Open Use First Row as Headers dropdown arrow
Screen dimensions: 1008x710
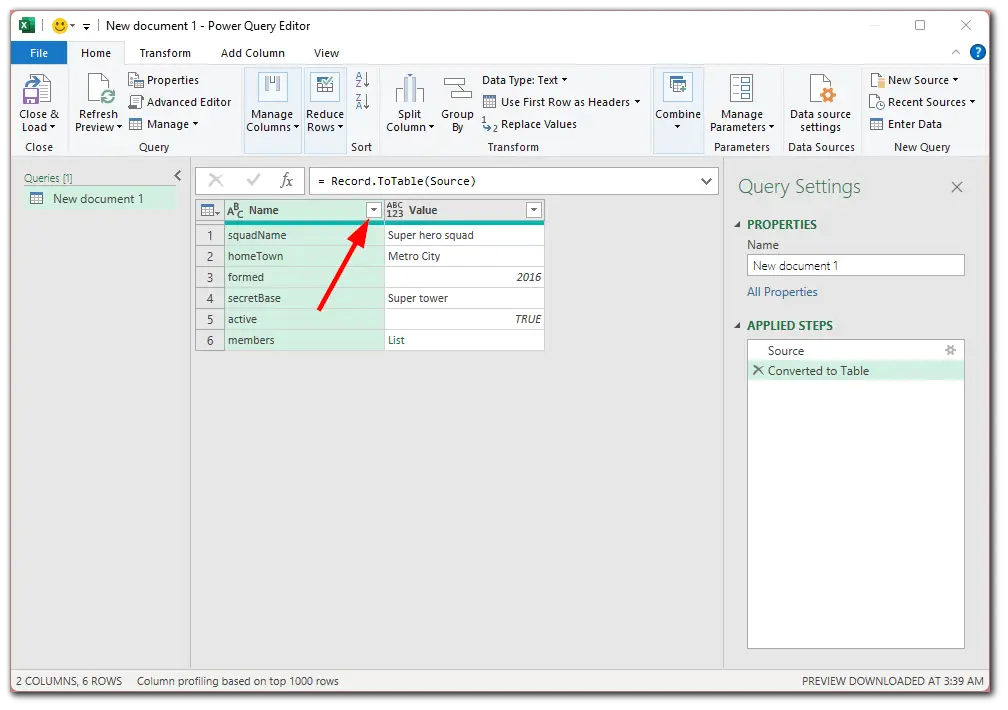point(637,102)
